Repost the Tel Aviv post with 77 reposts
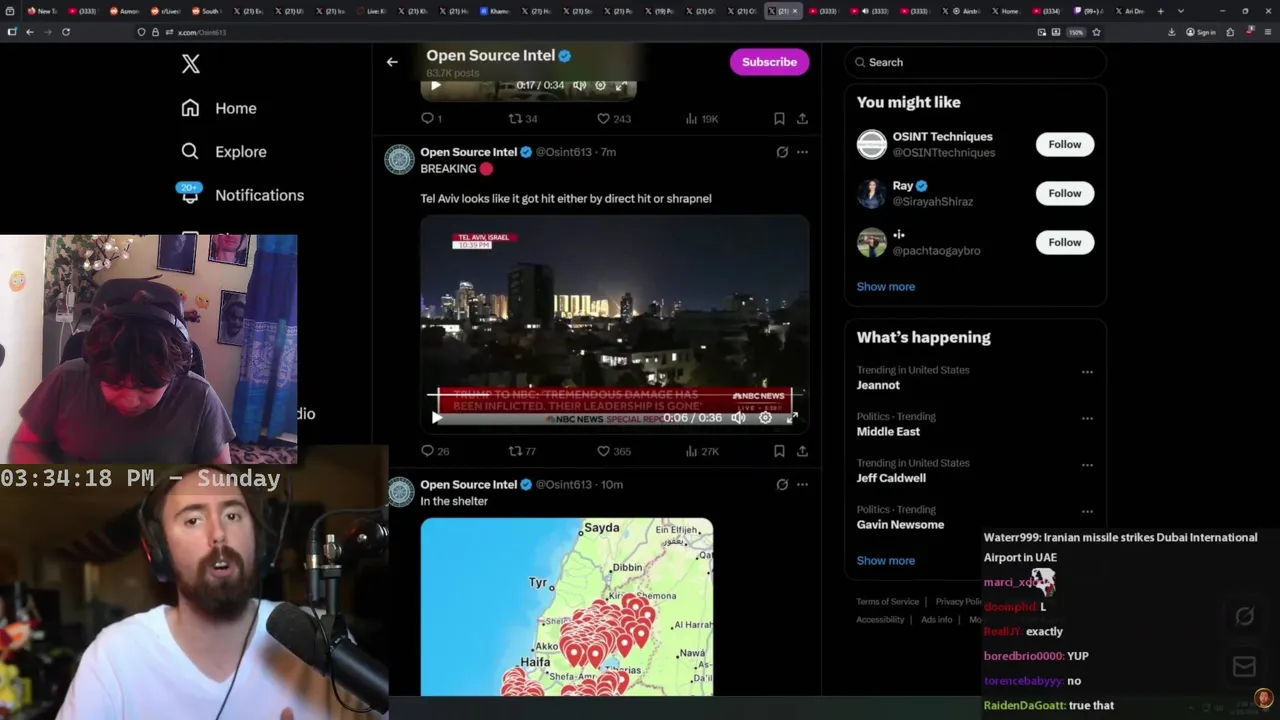 click(522, 451)
